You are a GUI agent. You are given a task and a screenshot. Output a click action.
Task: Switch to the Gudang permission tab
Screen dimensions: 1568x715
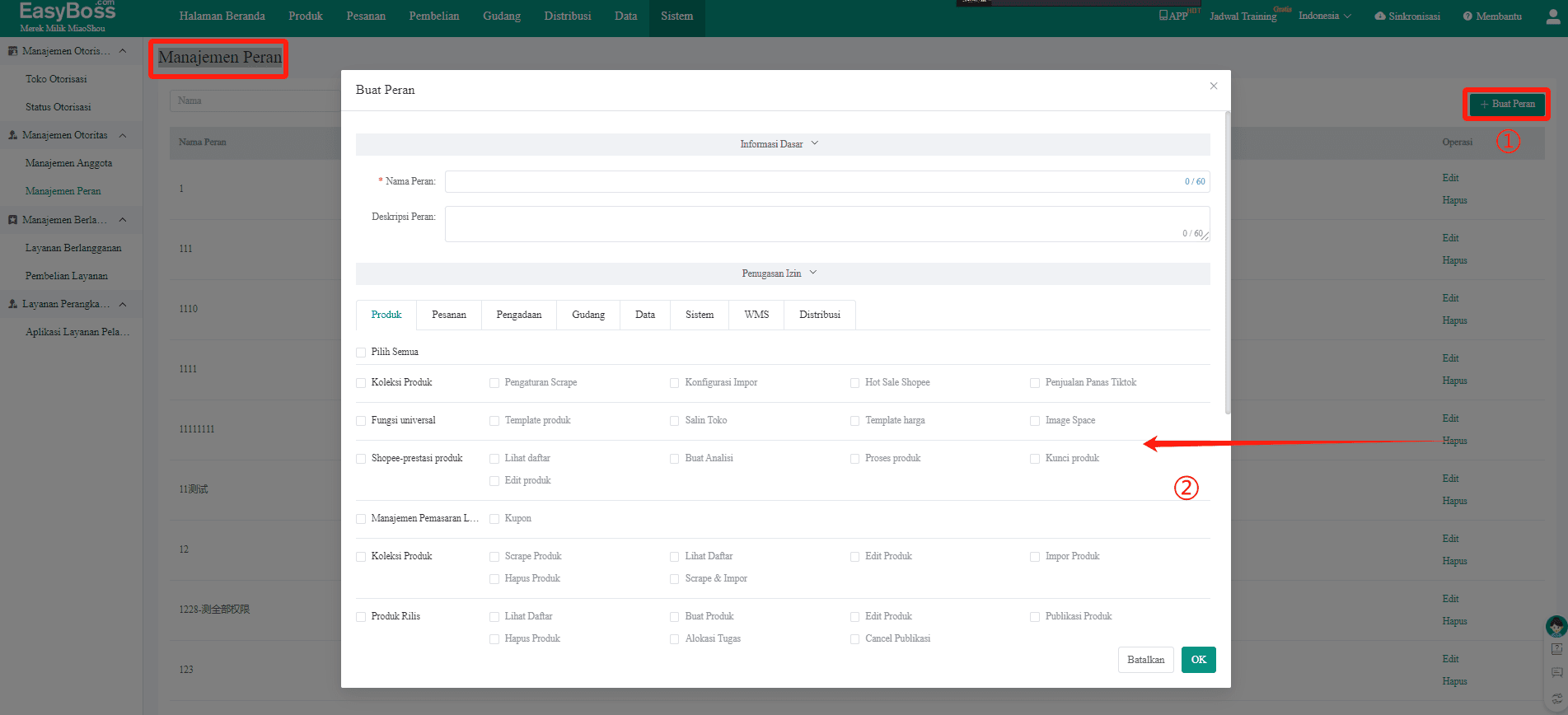click(588, 315)
